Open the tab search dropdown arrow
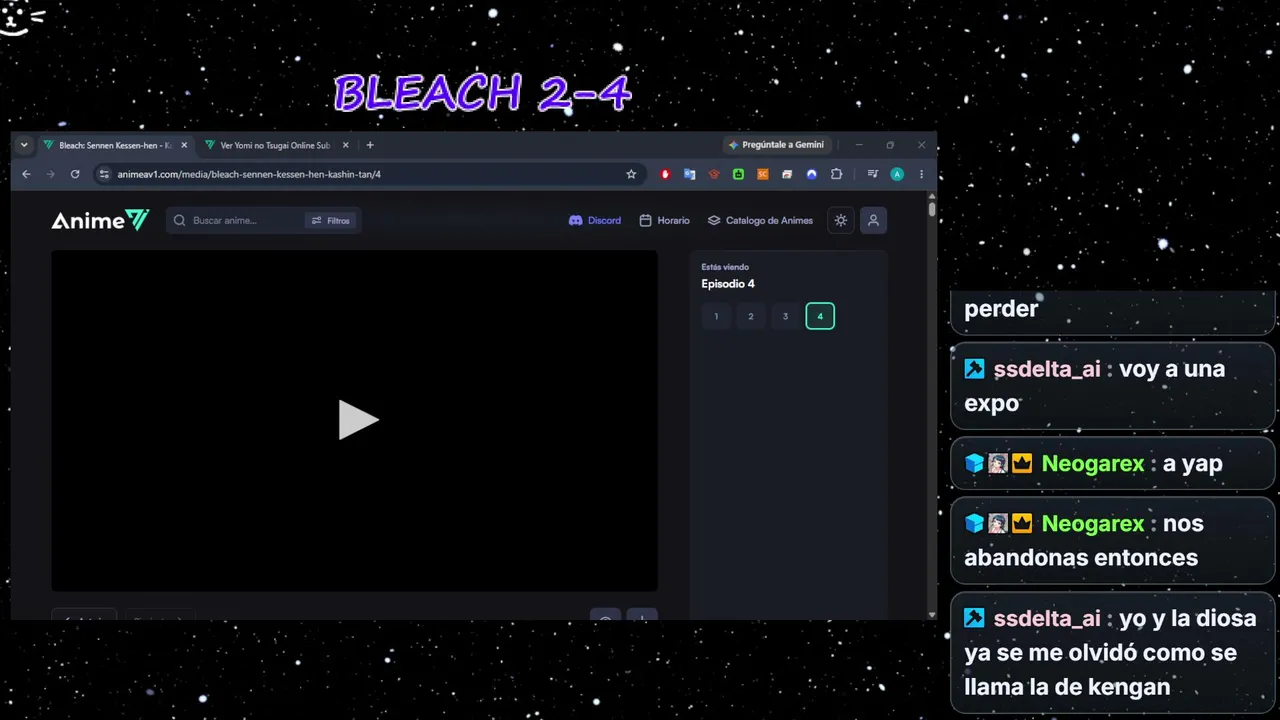 coord(24,145)
